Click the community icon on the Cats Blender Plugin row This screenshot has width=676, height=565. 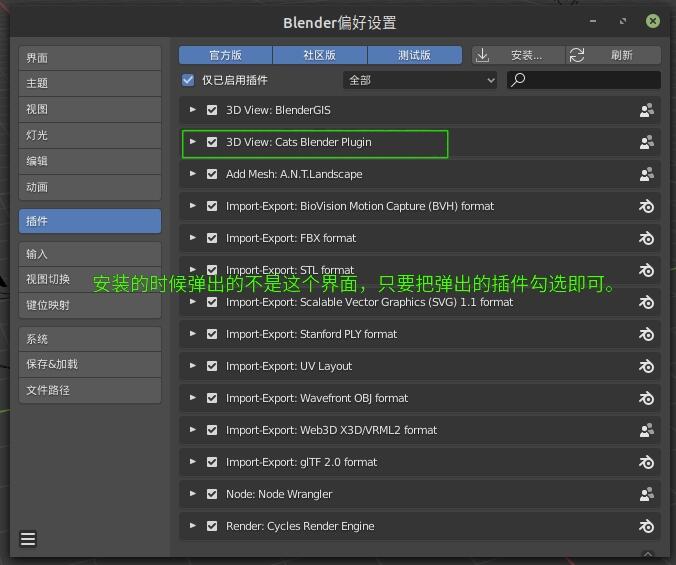click(646, 142)
